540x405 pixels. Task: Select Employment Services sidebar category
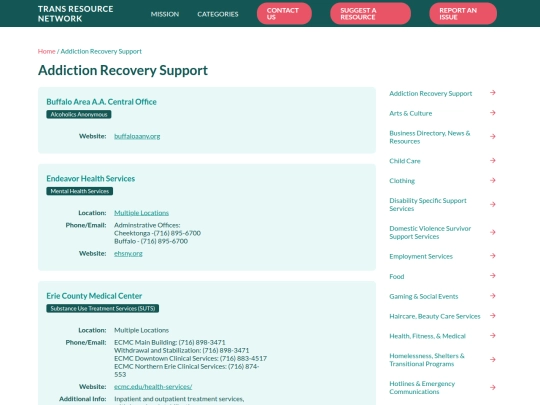point(421,256)
